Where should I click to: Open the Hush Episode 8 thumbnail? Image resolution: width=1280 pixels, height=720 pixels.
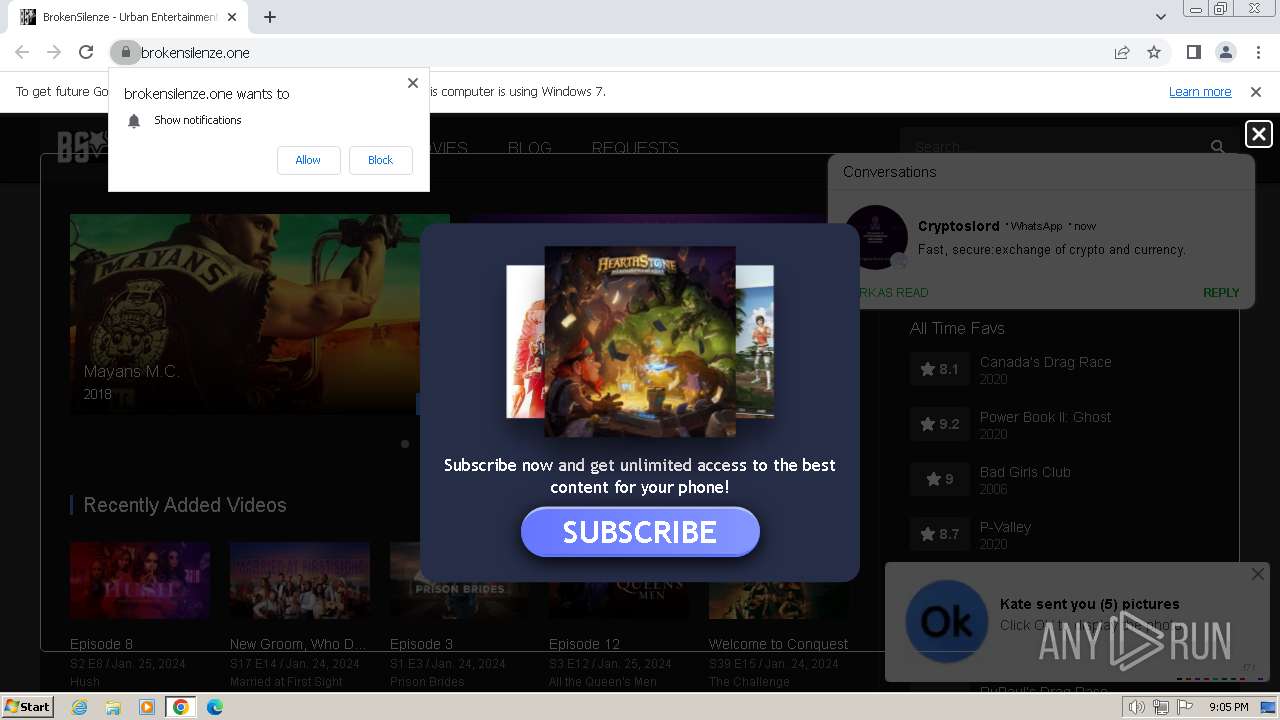coord(140,581)
